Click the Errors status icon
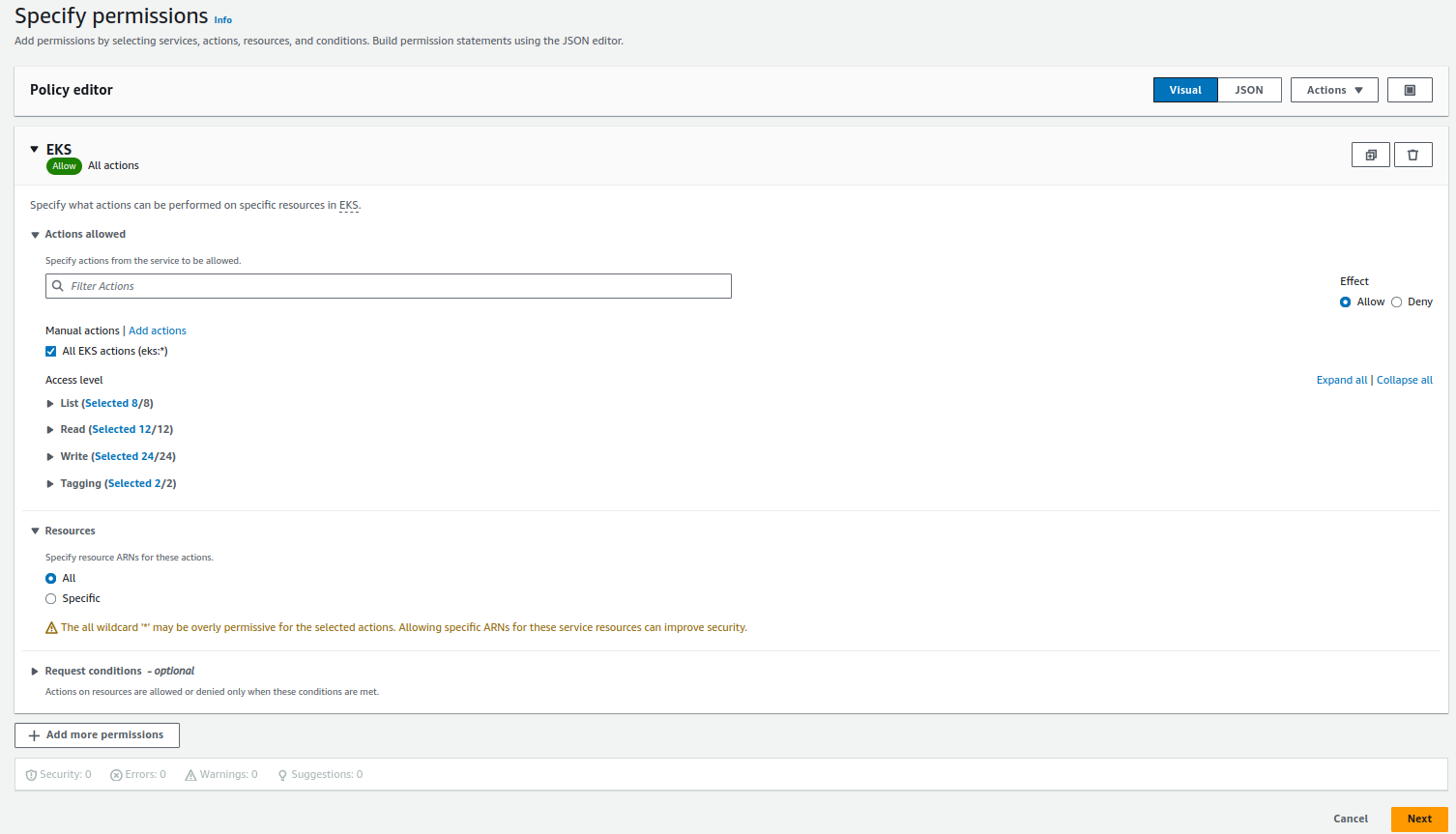 tap(116, 775)
